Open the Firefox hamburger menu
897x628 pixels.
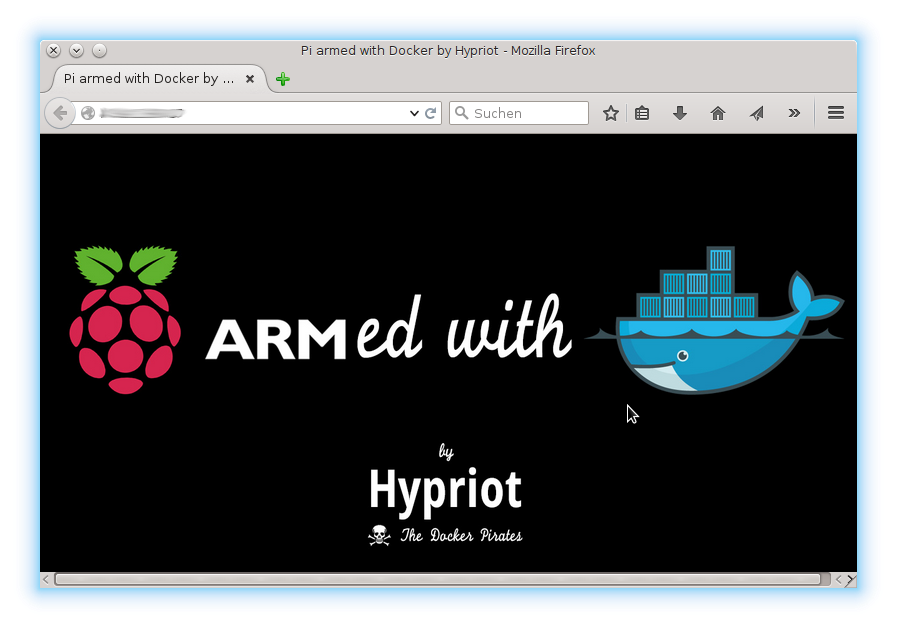(x=835, y=113)
